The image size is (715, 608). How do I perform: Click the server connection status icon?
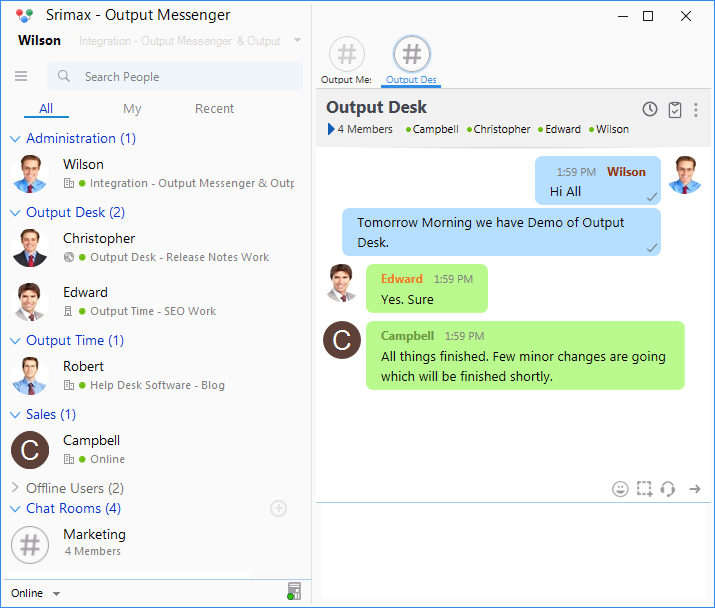[x=293, y=592]
